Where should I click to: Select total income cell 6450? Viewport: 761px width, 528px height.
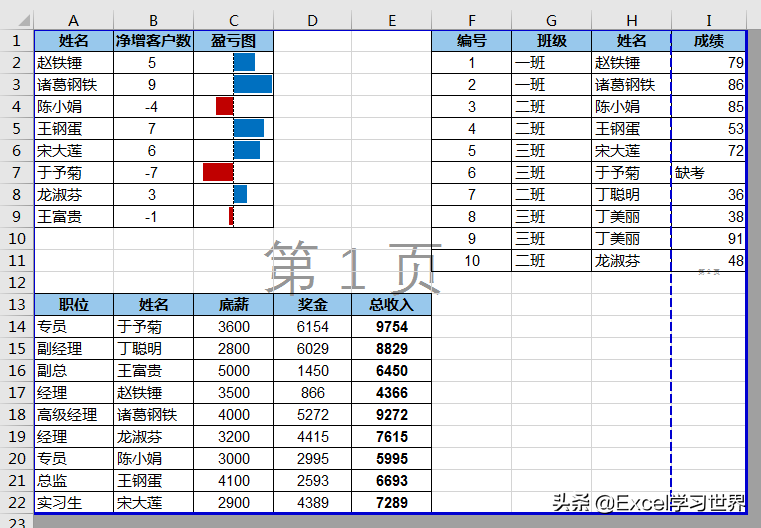coord(392,371)
